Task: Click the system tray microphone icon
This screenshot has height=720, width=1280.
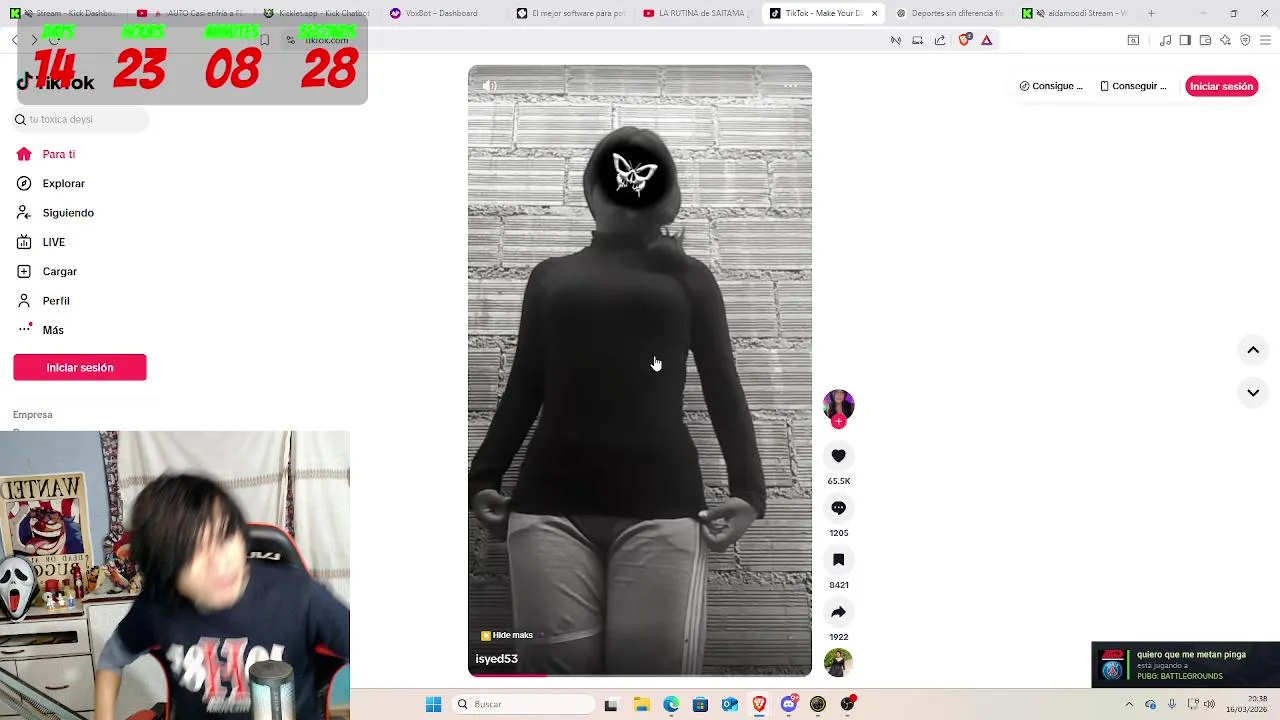Action: (1172, 704)
